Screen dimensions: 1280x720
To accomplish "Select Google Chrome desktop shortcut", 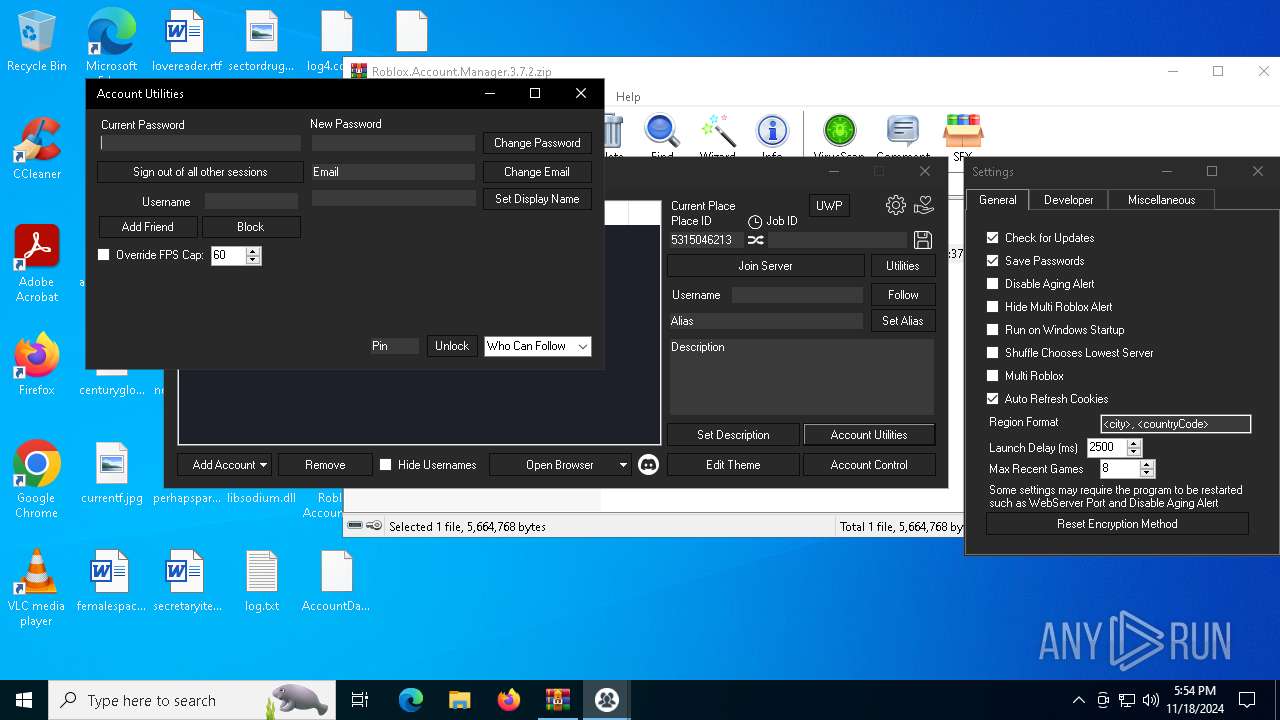I will tap(37, 480).
